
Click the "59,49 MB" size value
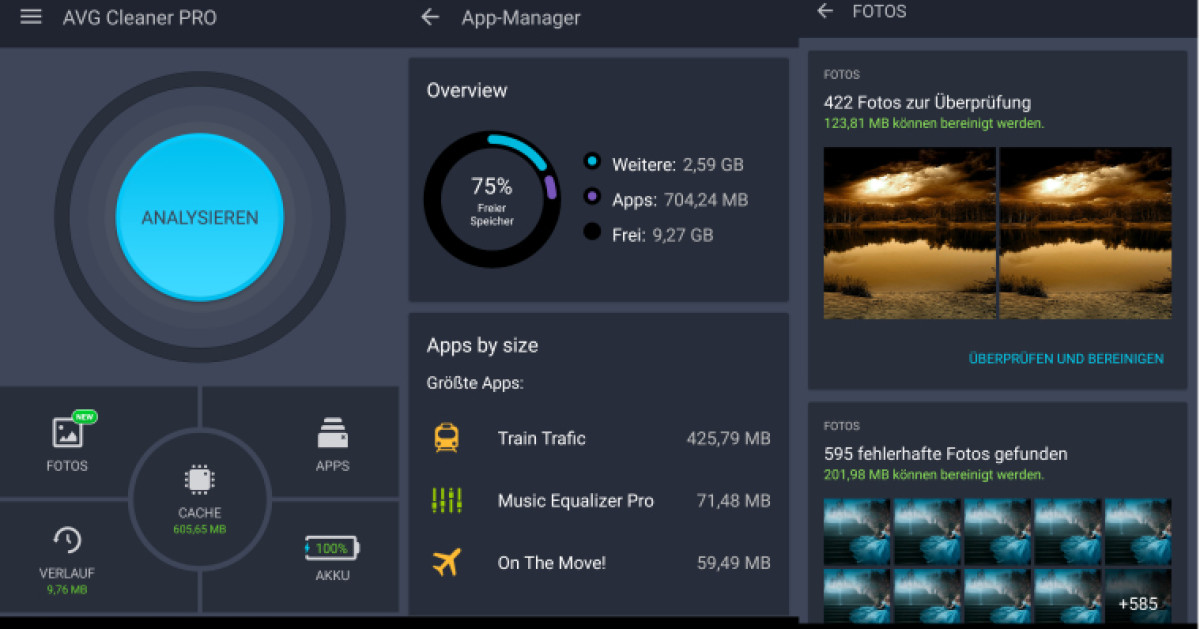734,563
